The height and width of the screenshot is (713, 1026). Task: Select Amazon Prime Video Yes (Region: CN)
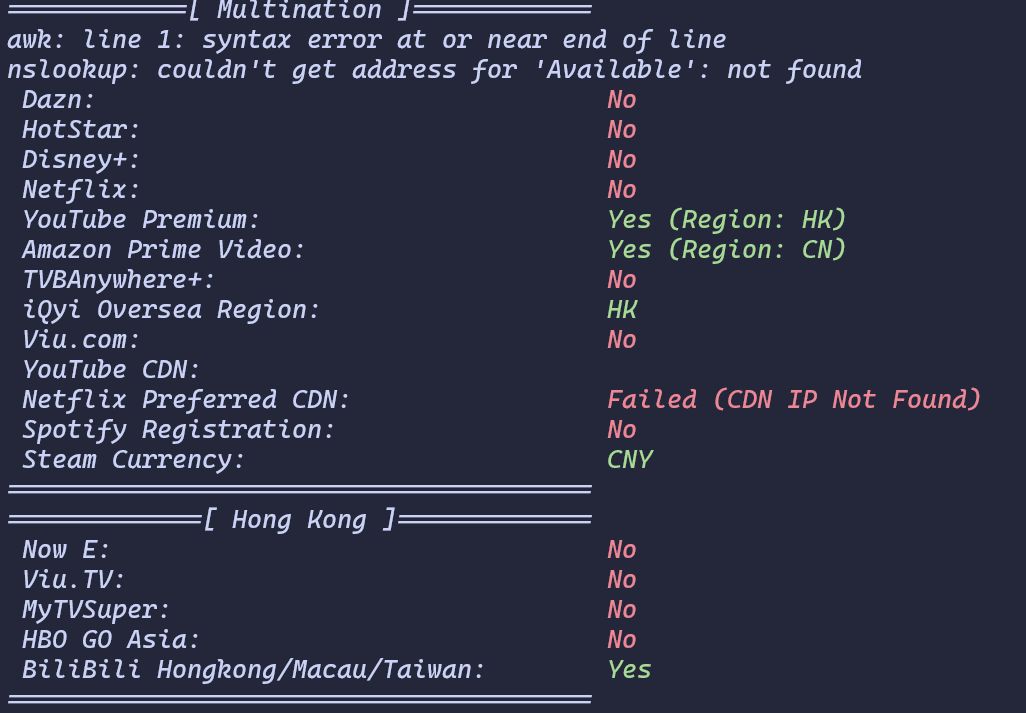726,251
